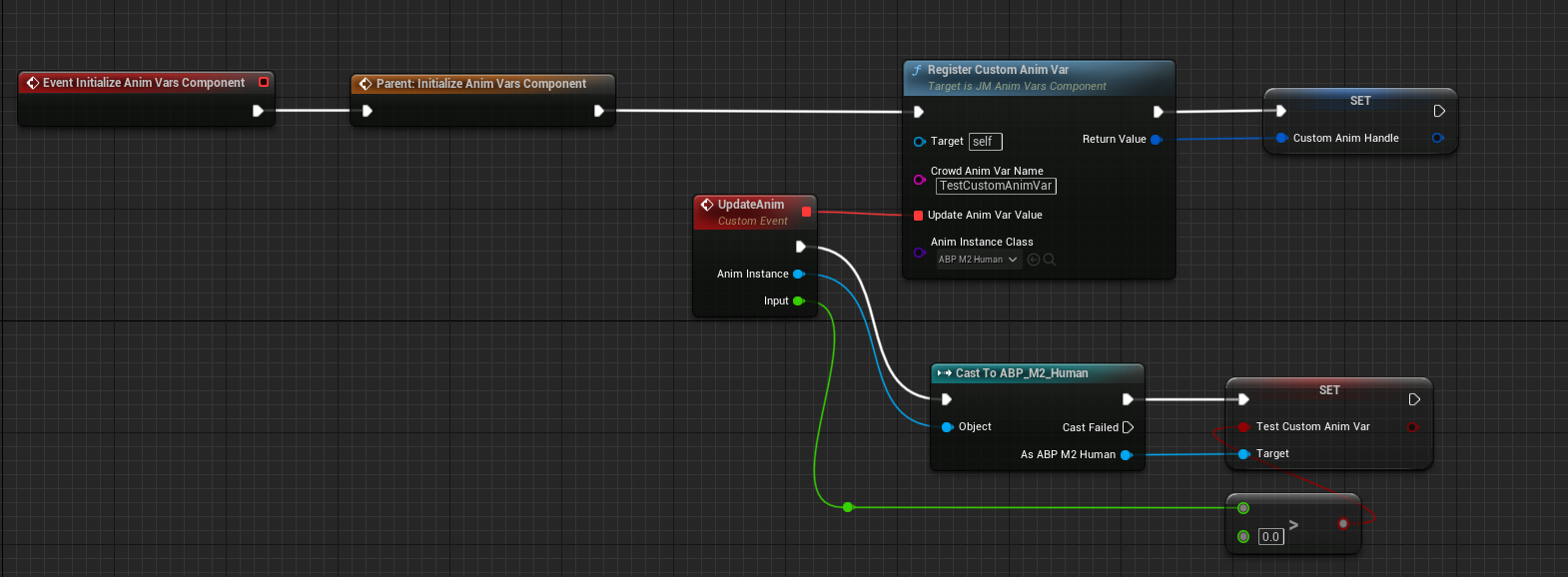Select the Register Custom Anim Var node title
This screenshot has height=577, width=1568.
click(x=998, y=70)
